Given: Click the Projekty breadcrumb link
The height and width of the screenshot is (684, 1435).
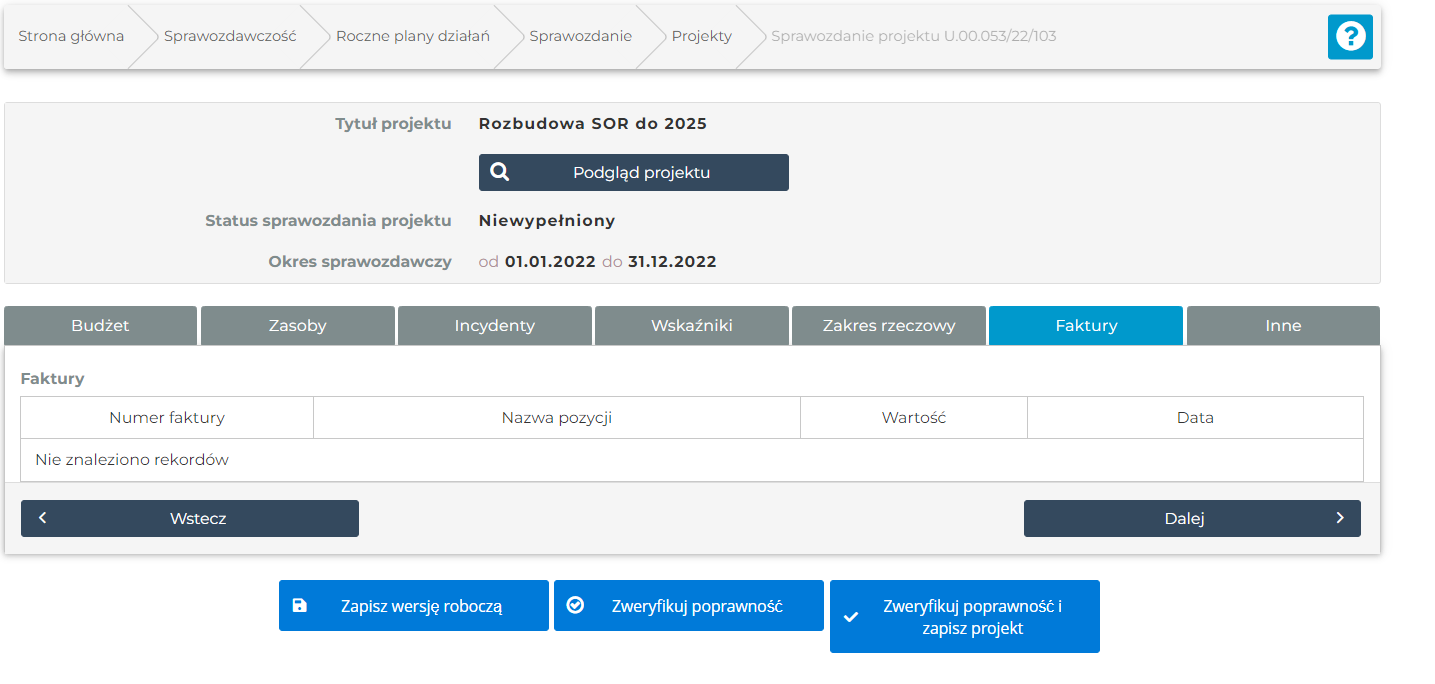Looking at the screenshot, I should (x=701, y=36).
